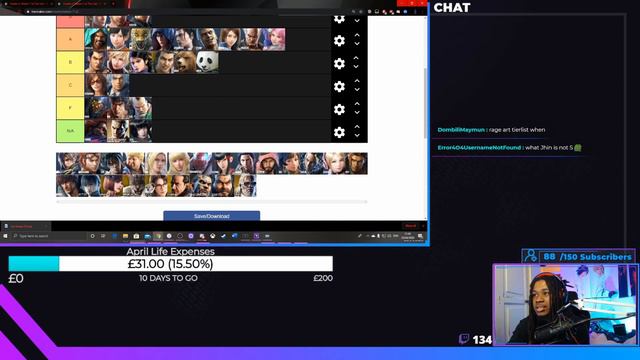Click the horizontal scrollbar below the character pool
640x360 pixels.
point(211,202)
